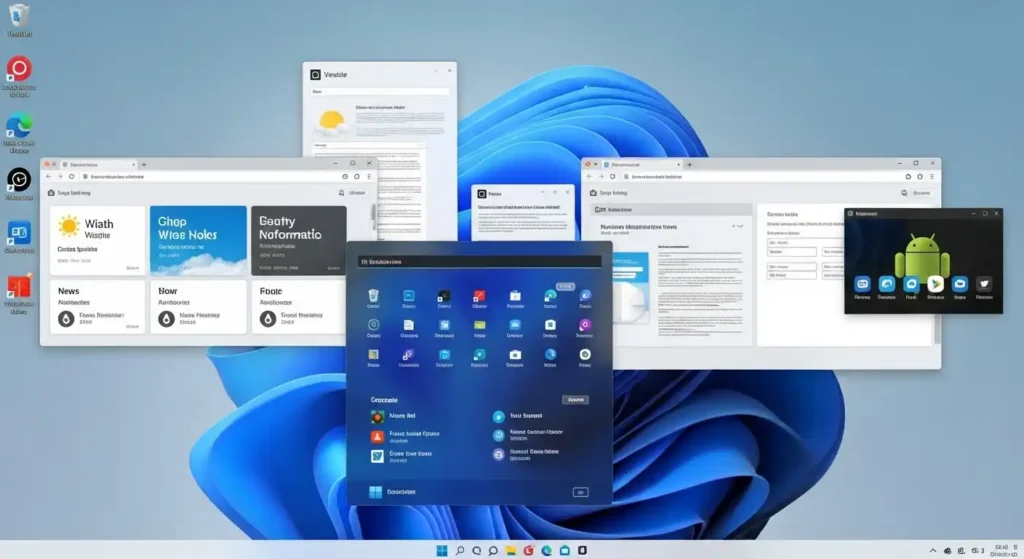Click the scrollbar of the weather-card browser
This screenshot has width=1024, height=559.
pyautogui.click(x=374, y=217)
